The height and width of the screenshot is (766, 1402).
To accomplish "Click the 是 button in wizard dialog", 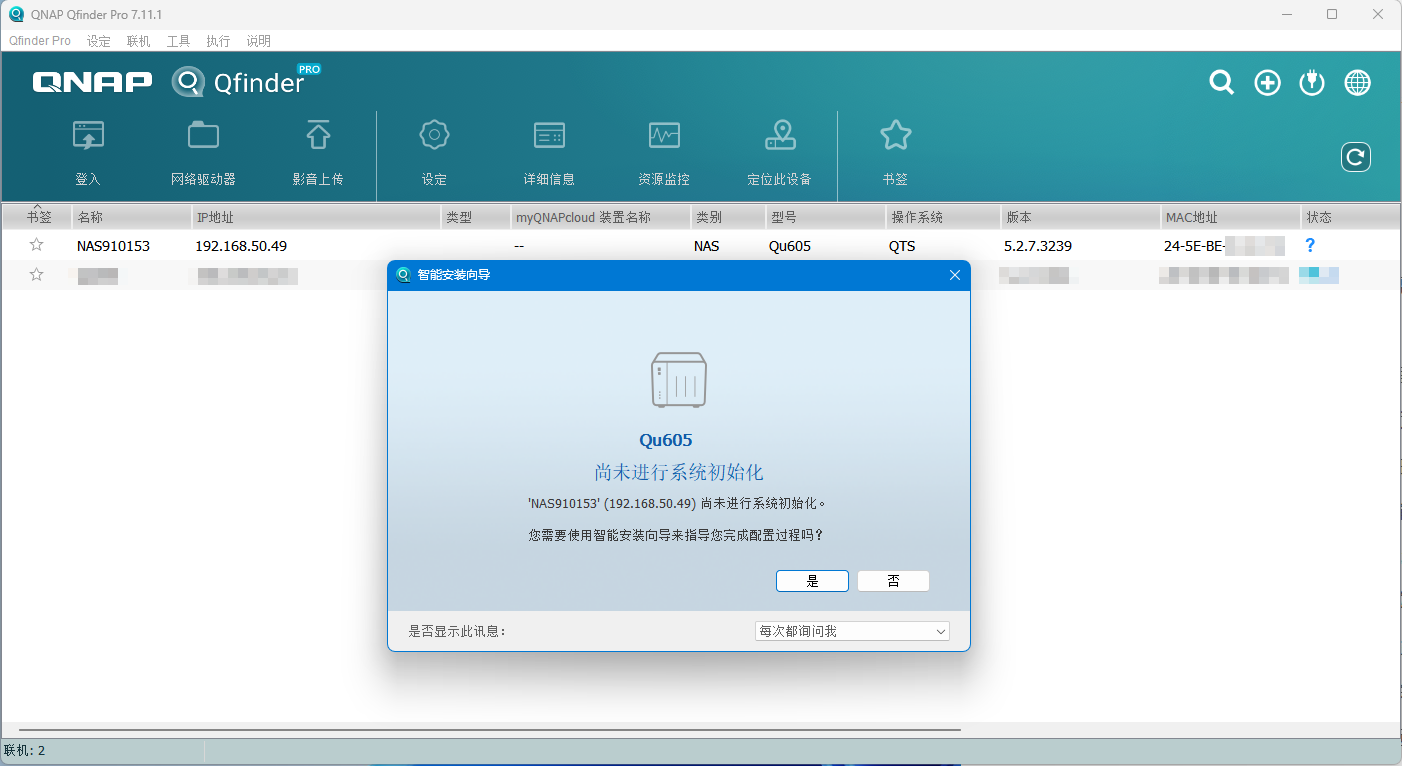I will (812, 581).
